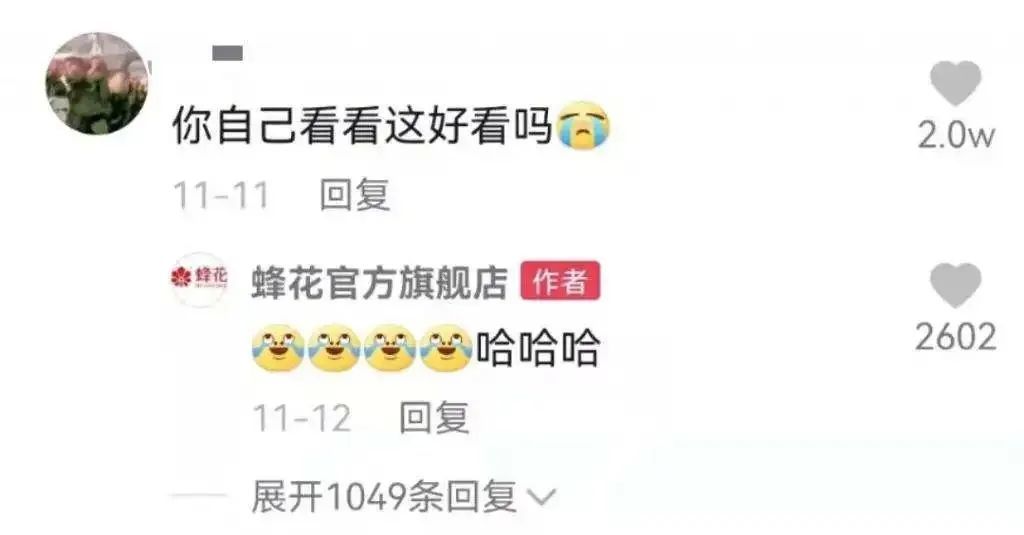Reply to the comment dated 11-11
This screenshot has height=535, width=1024.
click(355, 195)
